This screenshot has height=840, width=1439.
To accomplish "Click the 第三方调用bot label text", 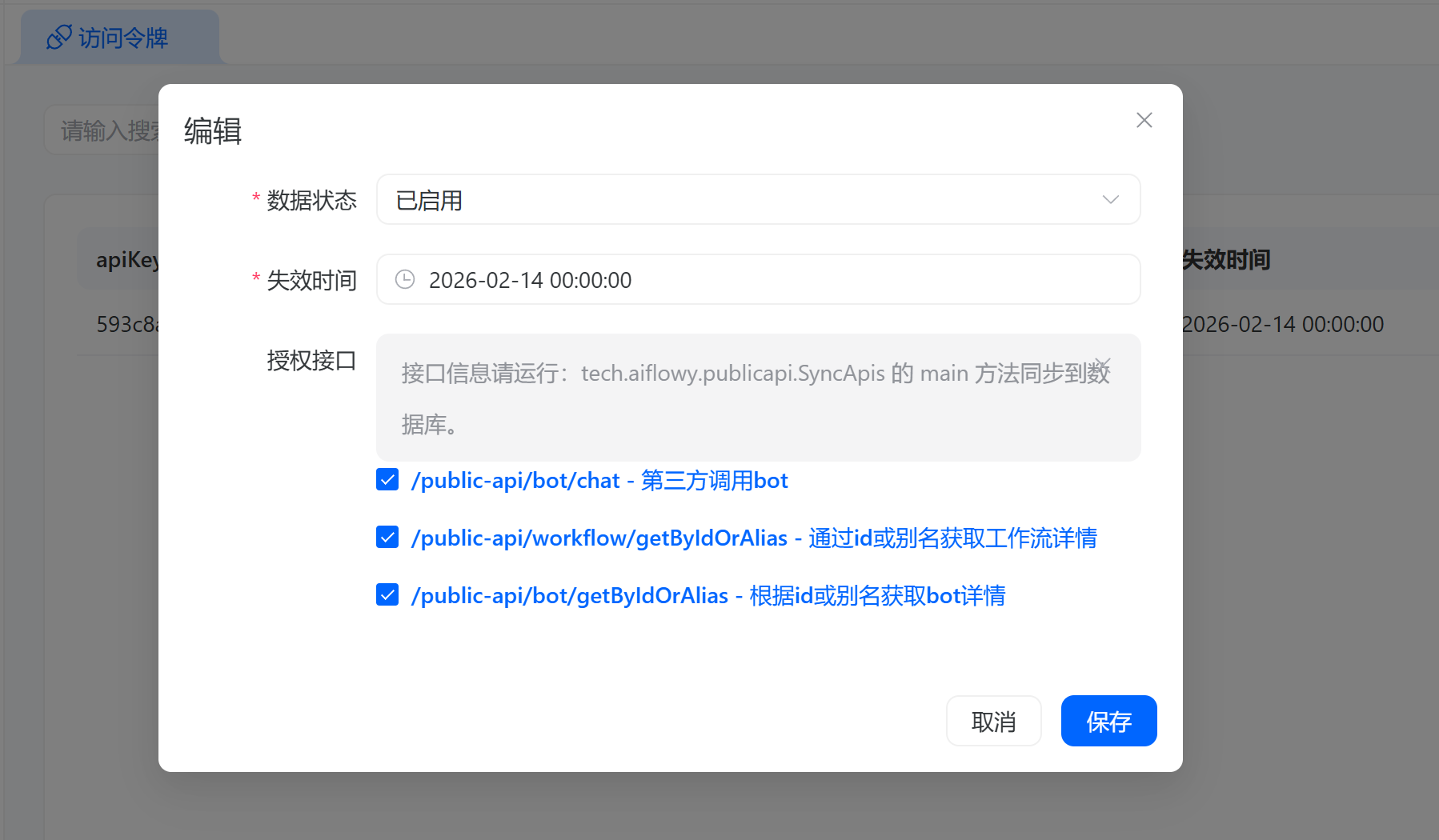I will tap(714, 481).
